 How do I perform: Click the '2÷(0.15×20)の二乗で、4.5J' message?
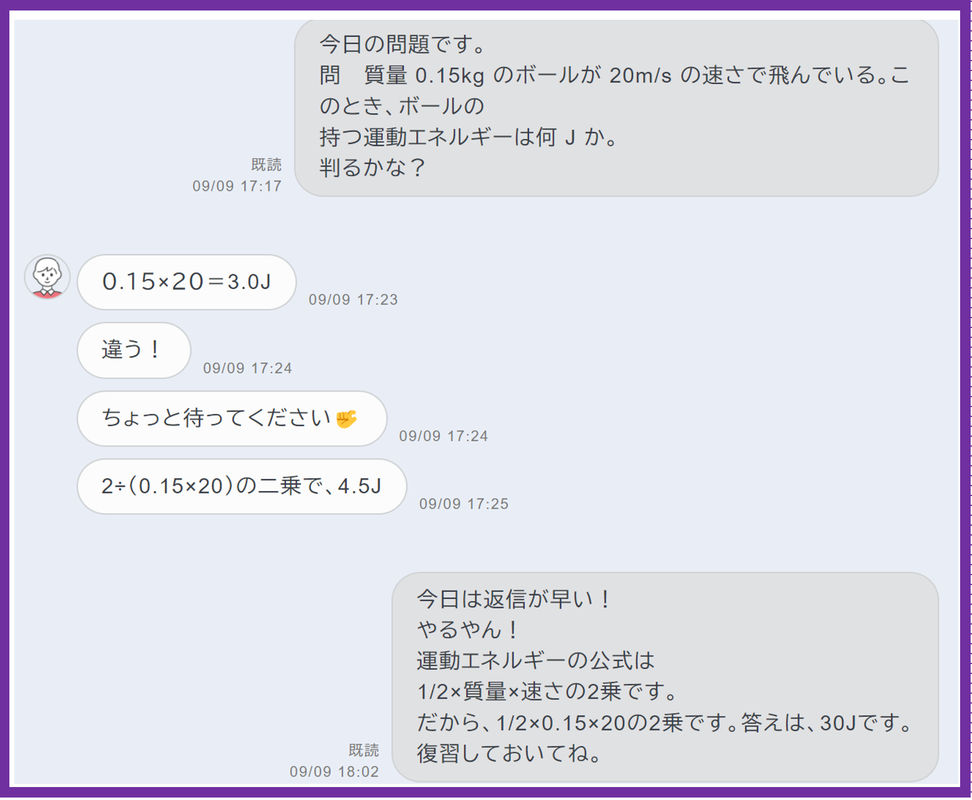point(242,486)
